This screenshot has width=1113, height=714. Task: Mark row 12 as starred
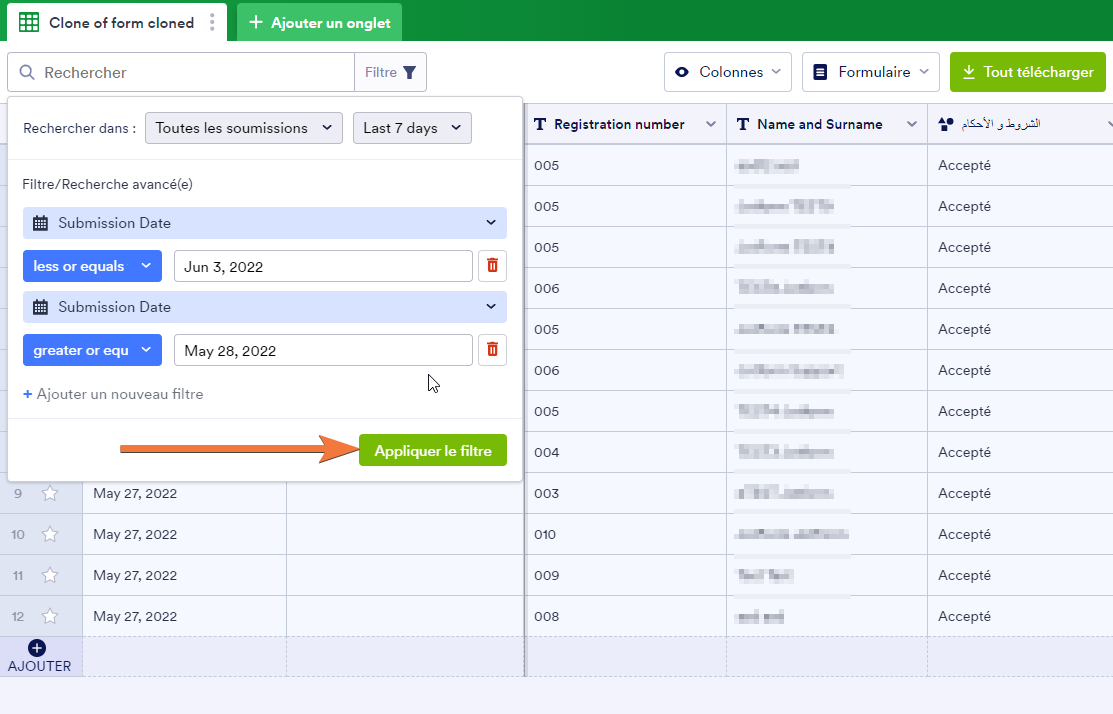pyautogui.click(x=50, y=616)
